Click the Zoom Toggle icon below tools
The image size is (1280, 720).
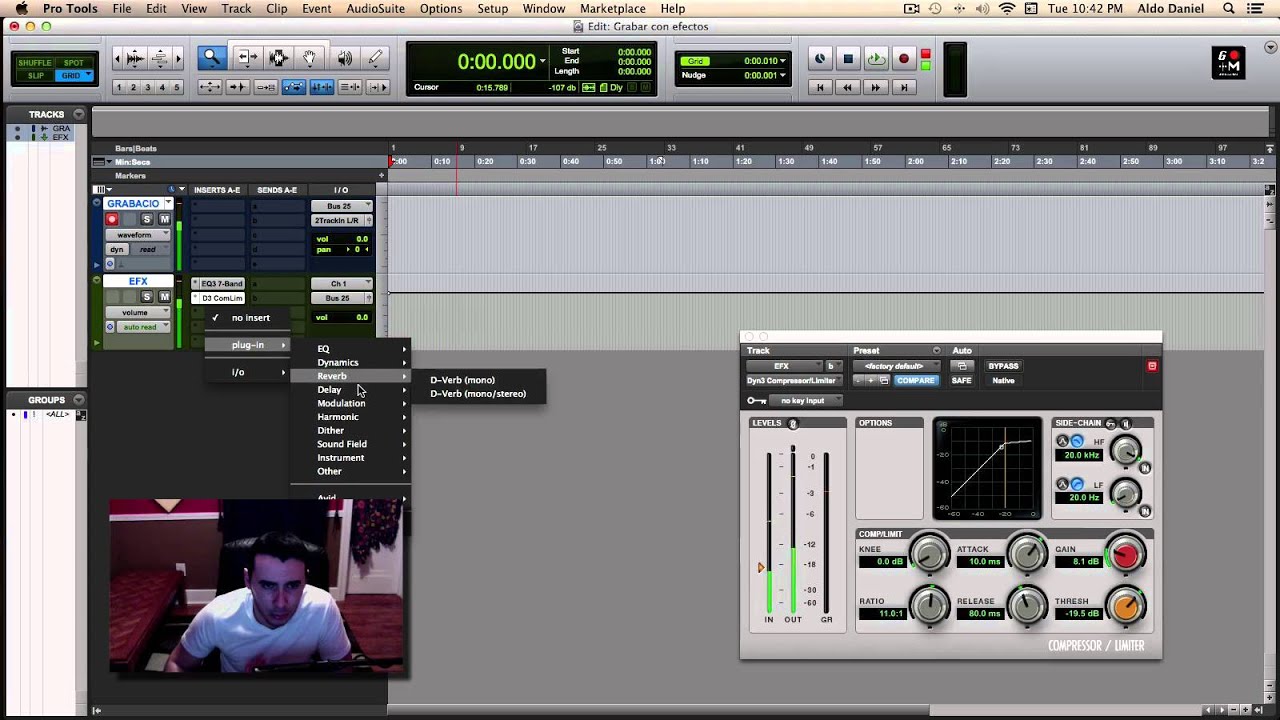[209, 87]
